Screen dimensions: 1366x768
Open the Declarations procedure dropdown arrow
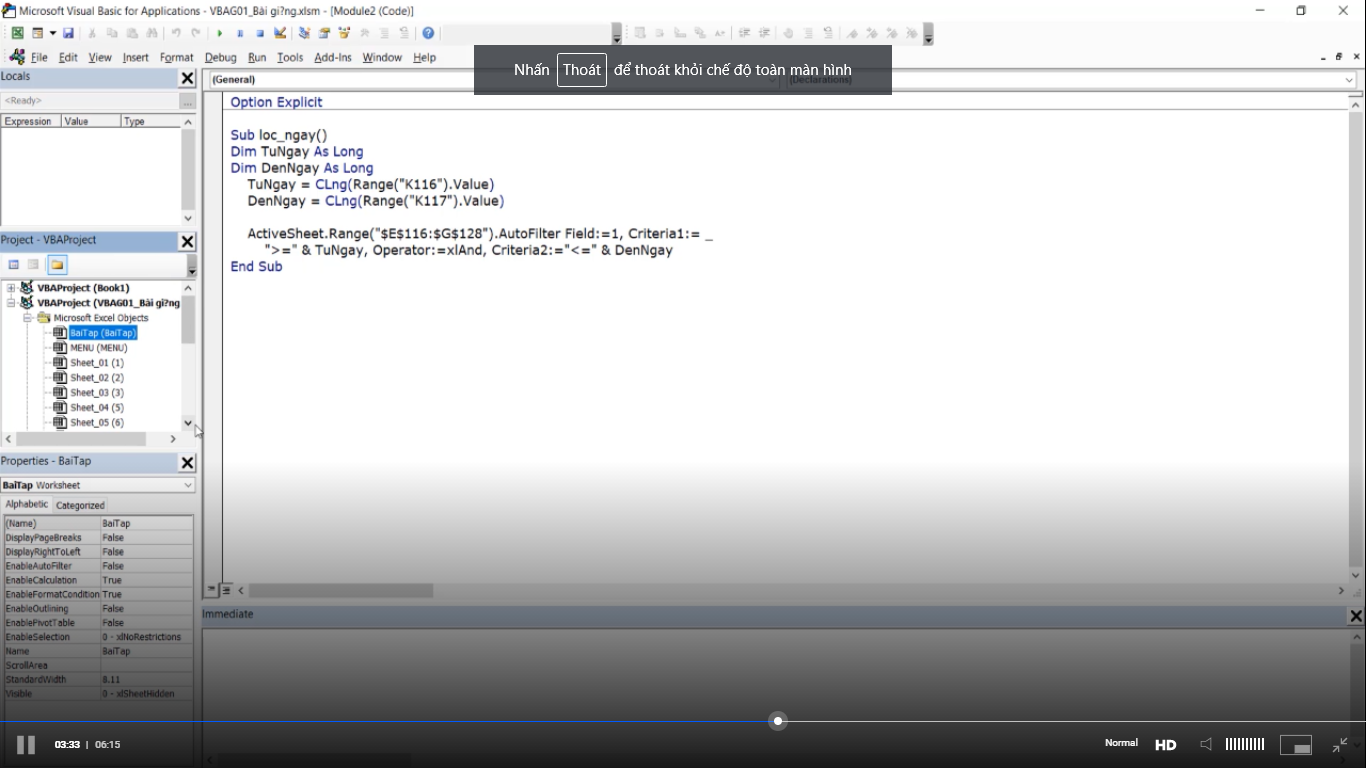(x=1349, y=80)
